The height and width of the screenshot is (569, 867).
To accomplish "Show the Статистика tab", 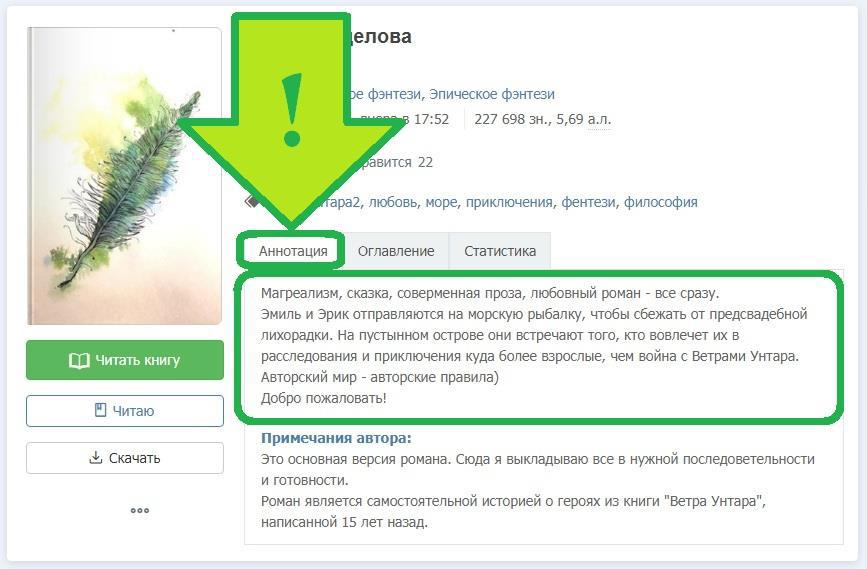I will [x=500, y=251].
